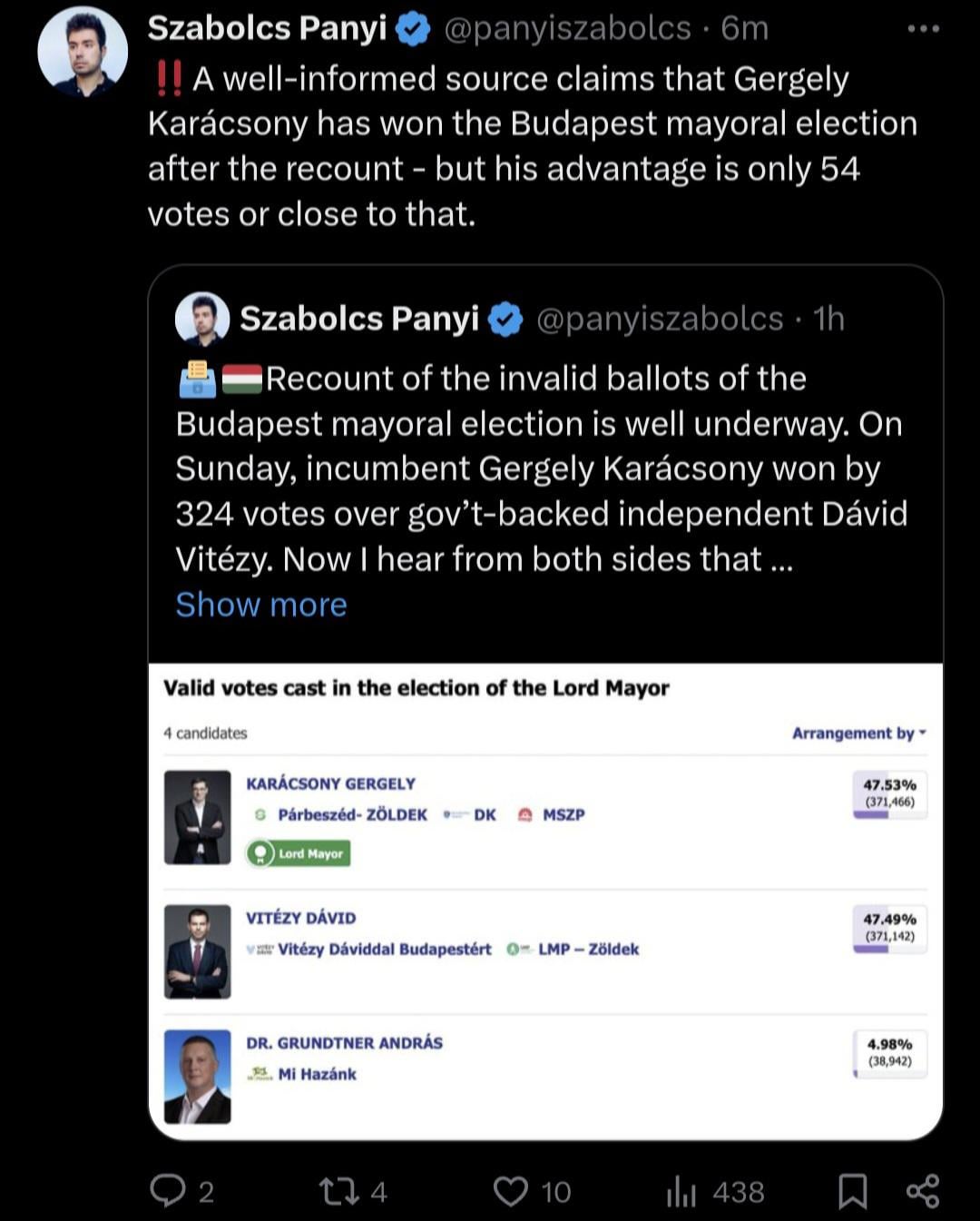Screen dimensions: 980x1221
Task: Click the small avatar in the quoted tweet
Action: pos(202,319)
